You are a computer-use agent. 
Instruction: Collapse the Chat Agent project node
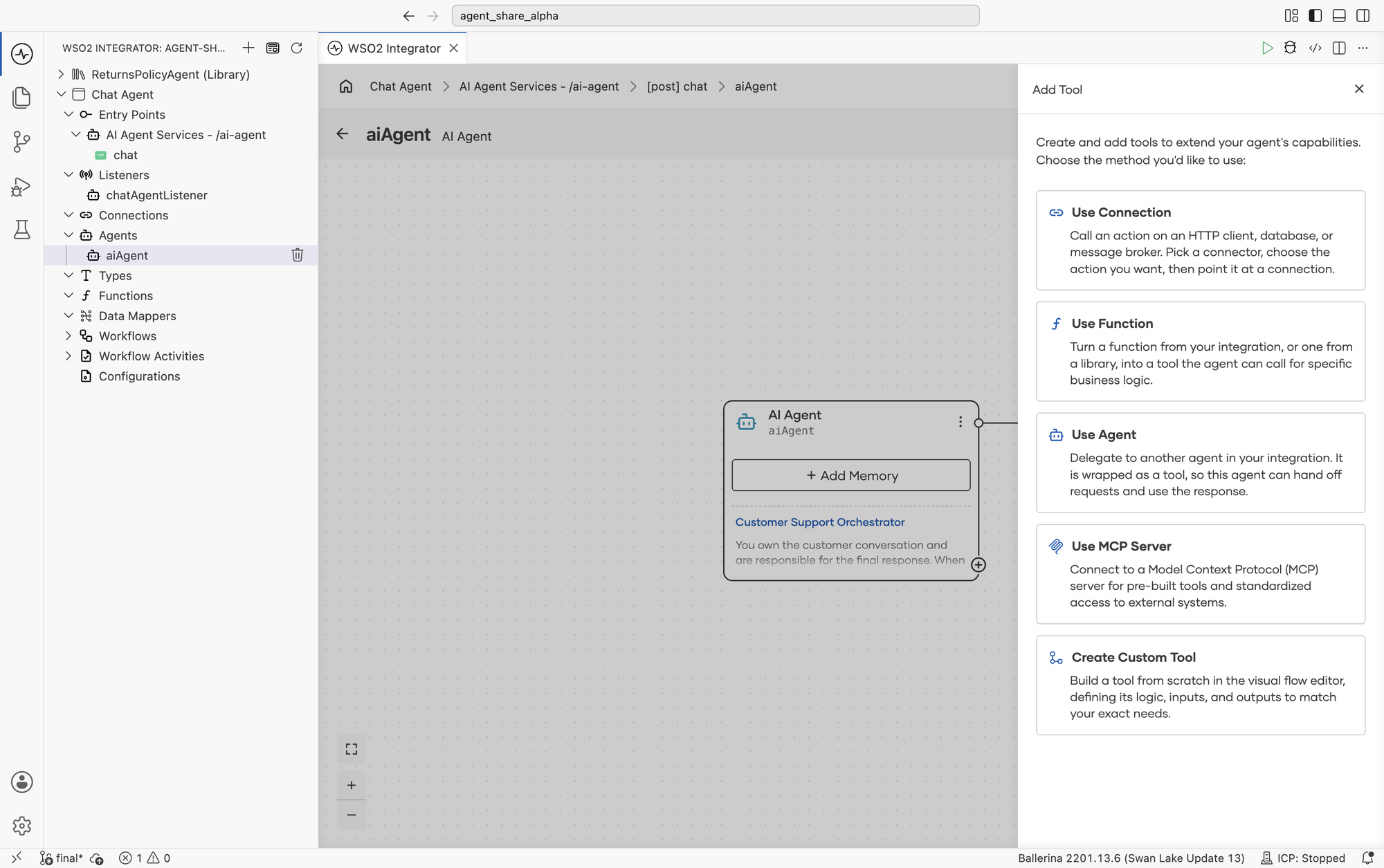61,94
